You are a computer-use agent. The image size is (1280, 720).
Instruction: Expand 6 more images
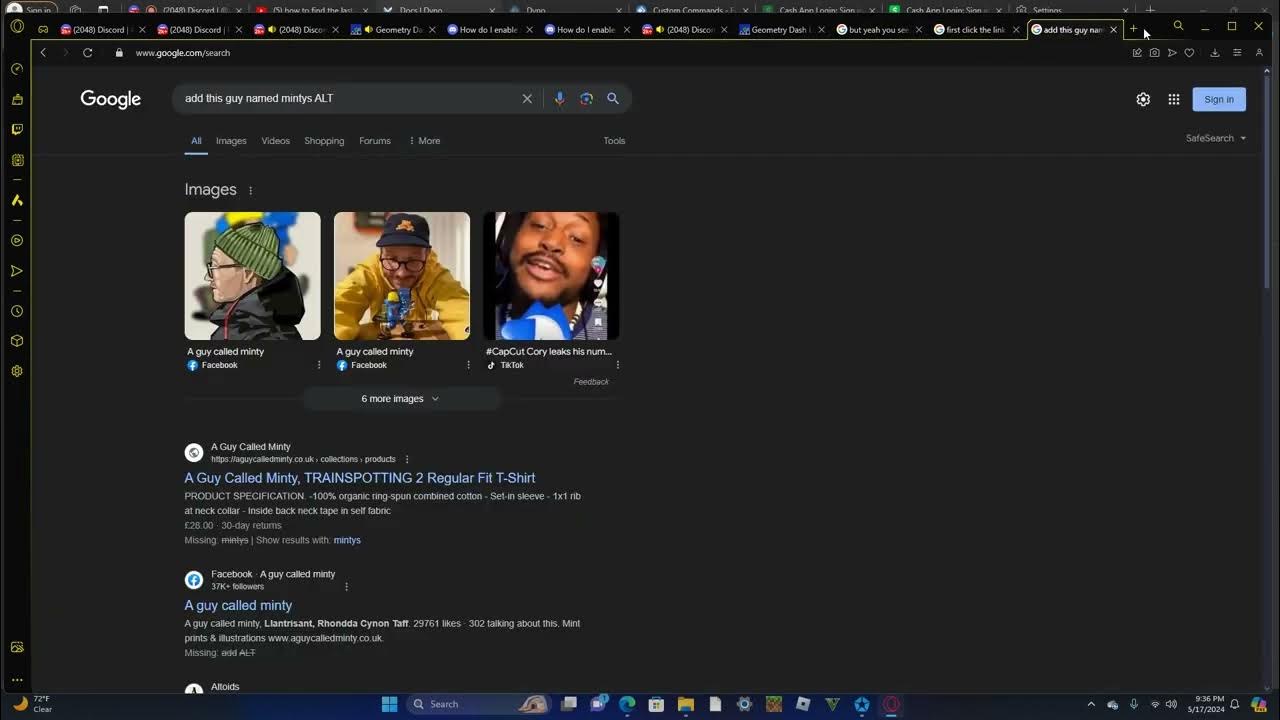click(401, 399)
